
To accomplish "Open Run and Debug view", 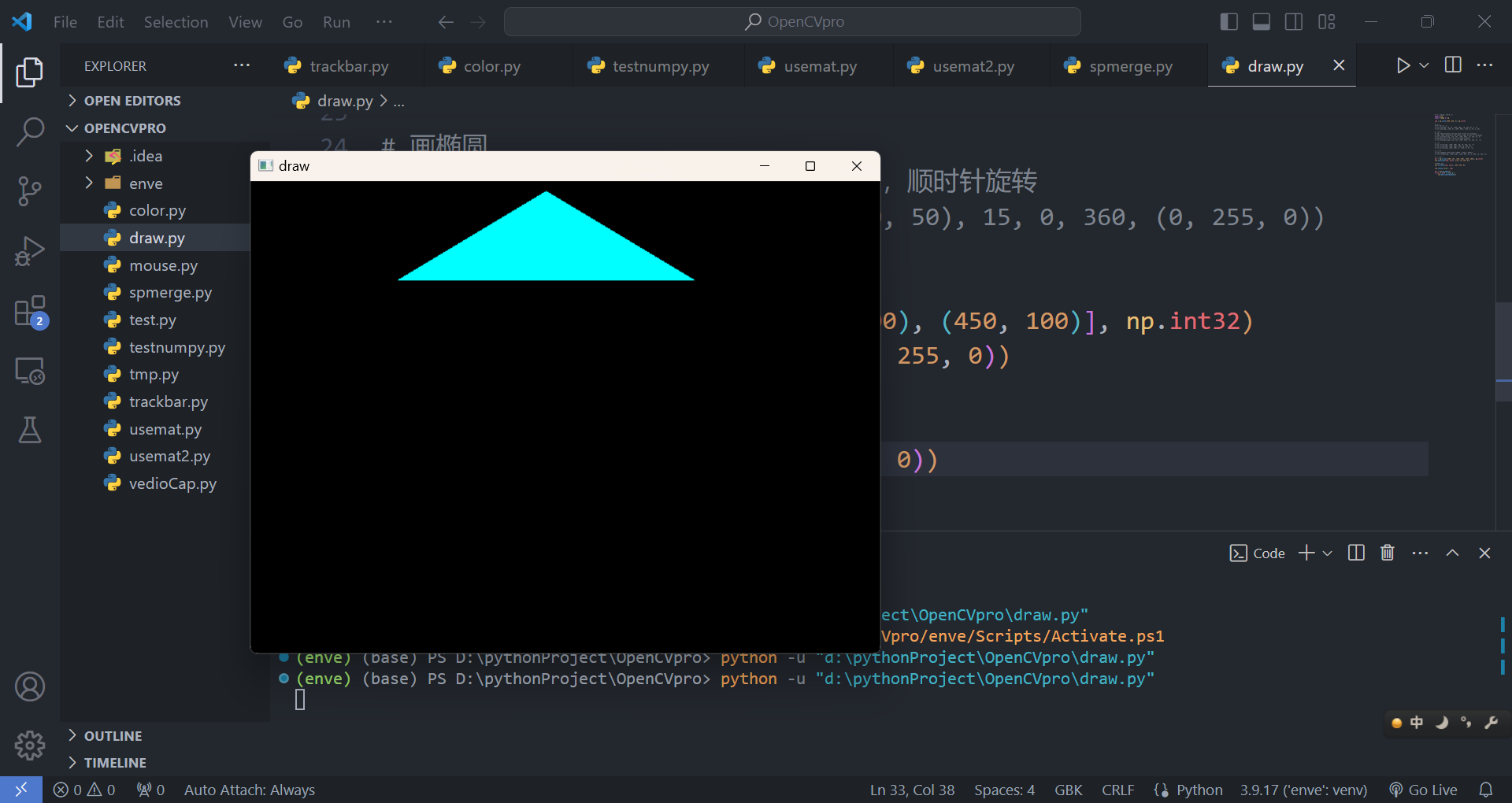I will point(29,251).
